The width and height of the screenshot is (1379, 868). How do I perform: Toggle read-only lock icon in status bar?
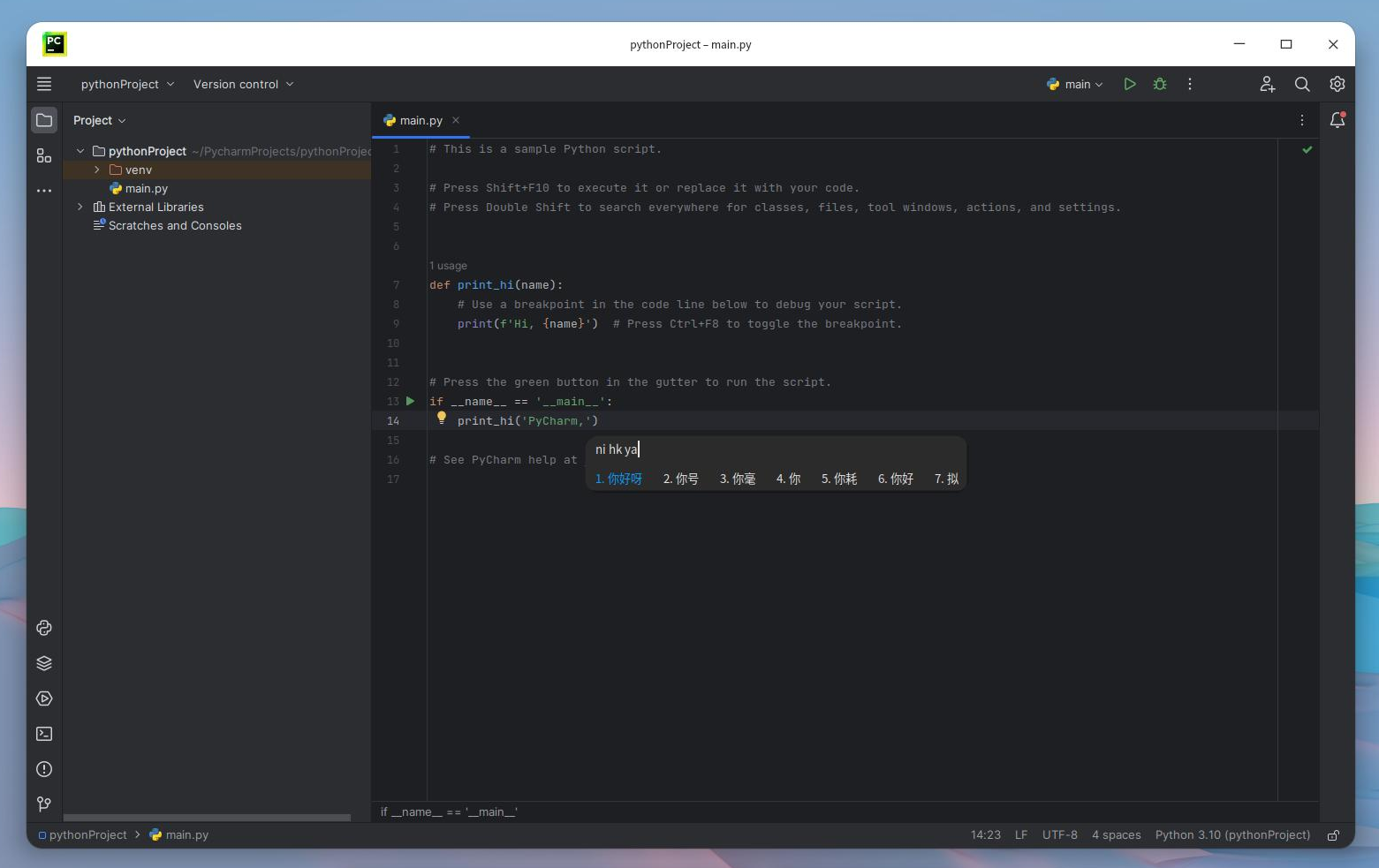(1333, 835)
